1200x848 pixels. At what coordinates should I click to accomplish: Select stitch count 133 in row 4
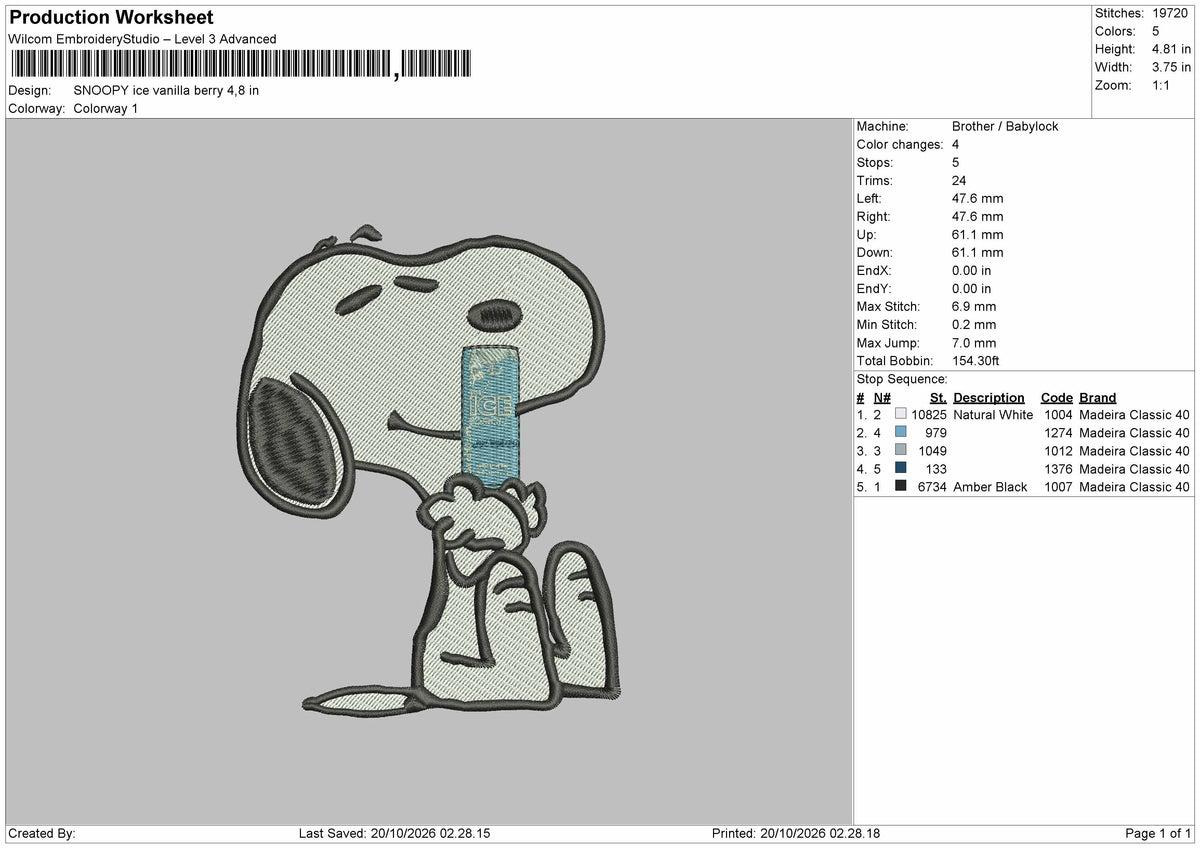tap(936, 469)
